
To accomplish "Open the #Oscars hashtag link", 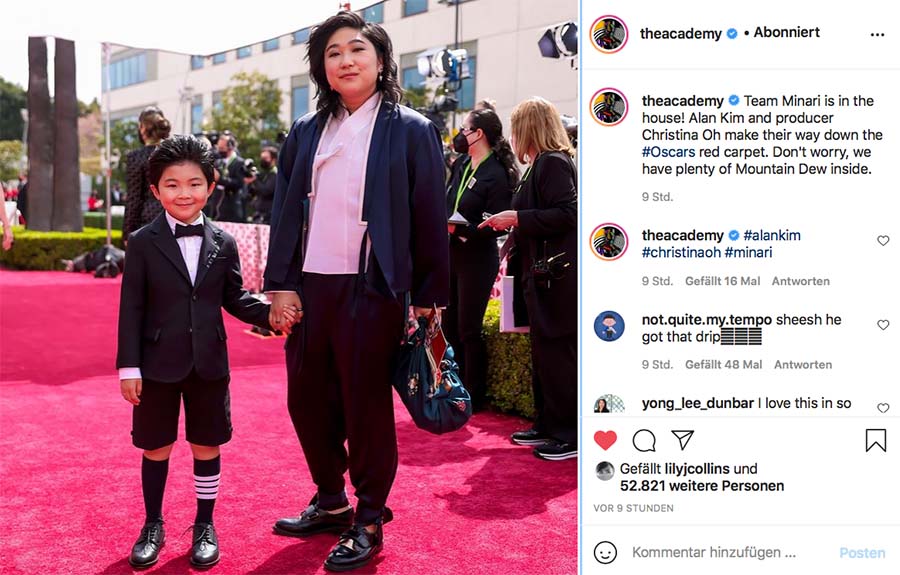I will pyautogui.click(x=668, y=152).
